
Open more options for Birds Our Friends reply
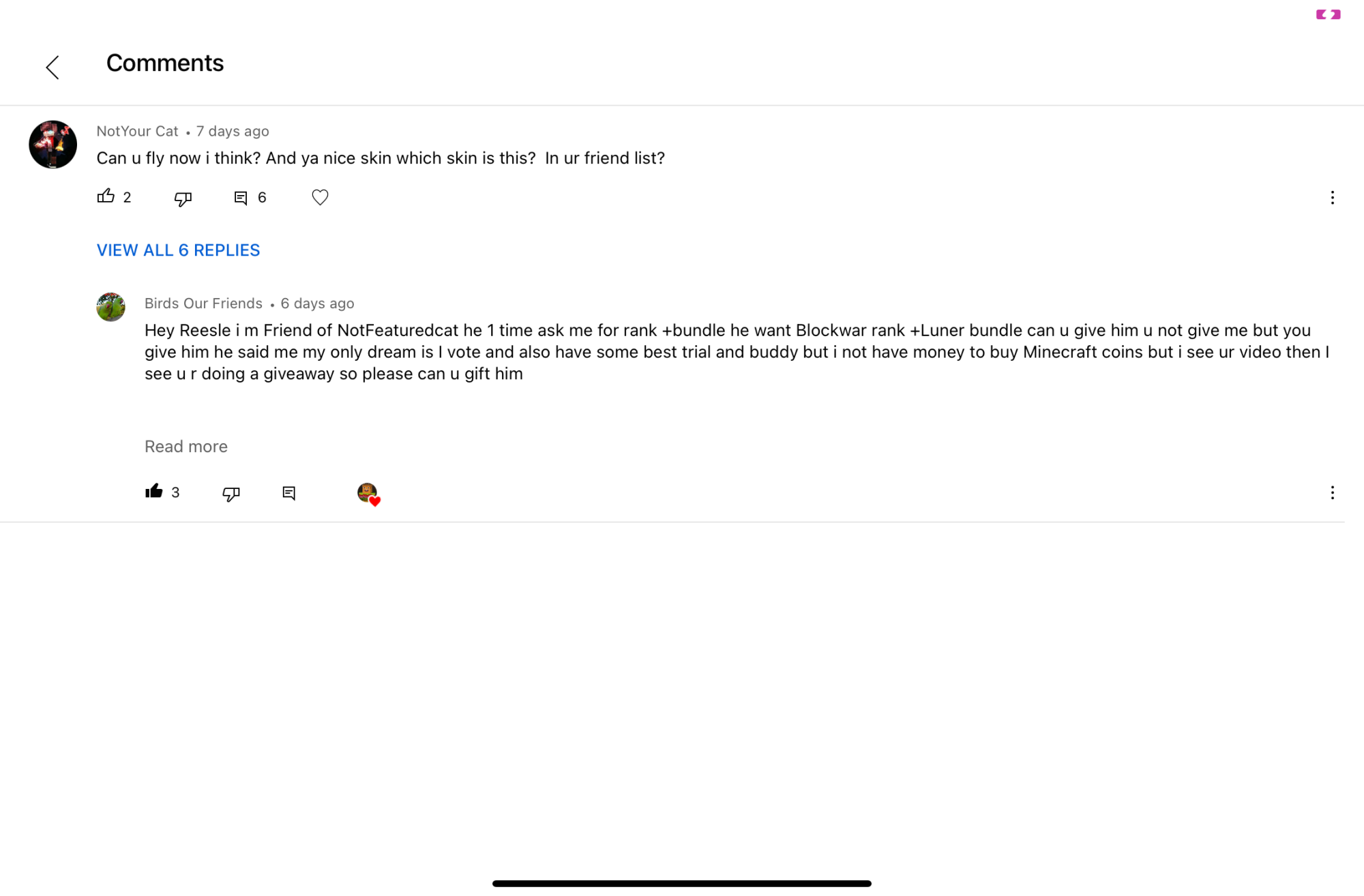pos(1332,493)
